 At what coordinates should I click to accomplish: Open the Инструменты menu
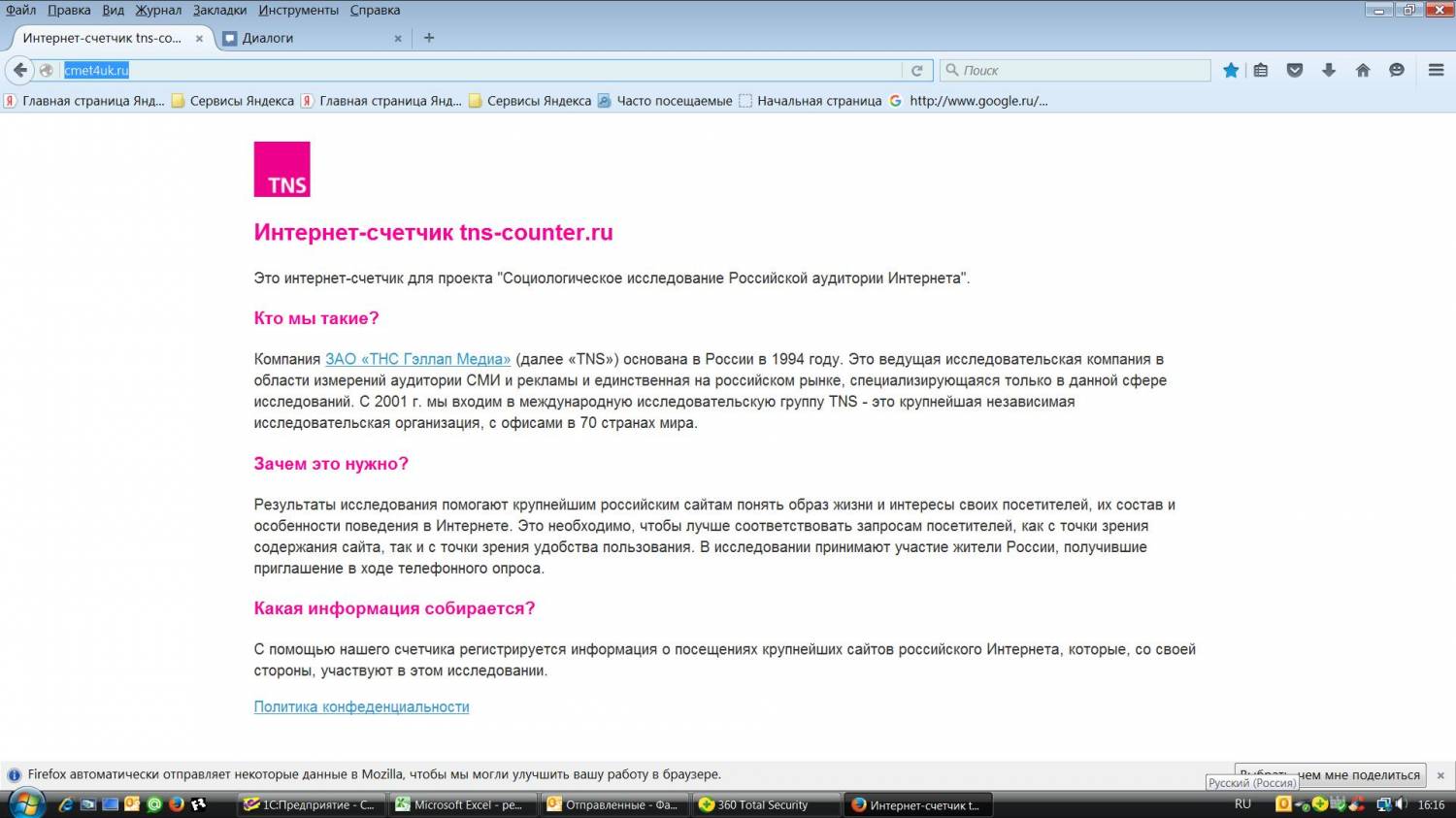[x=299, y=10]
